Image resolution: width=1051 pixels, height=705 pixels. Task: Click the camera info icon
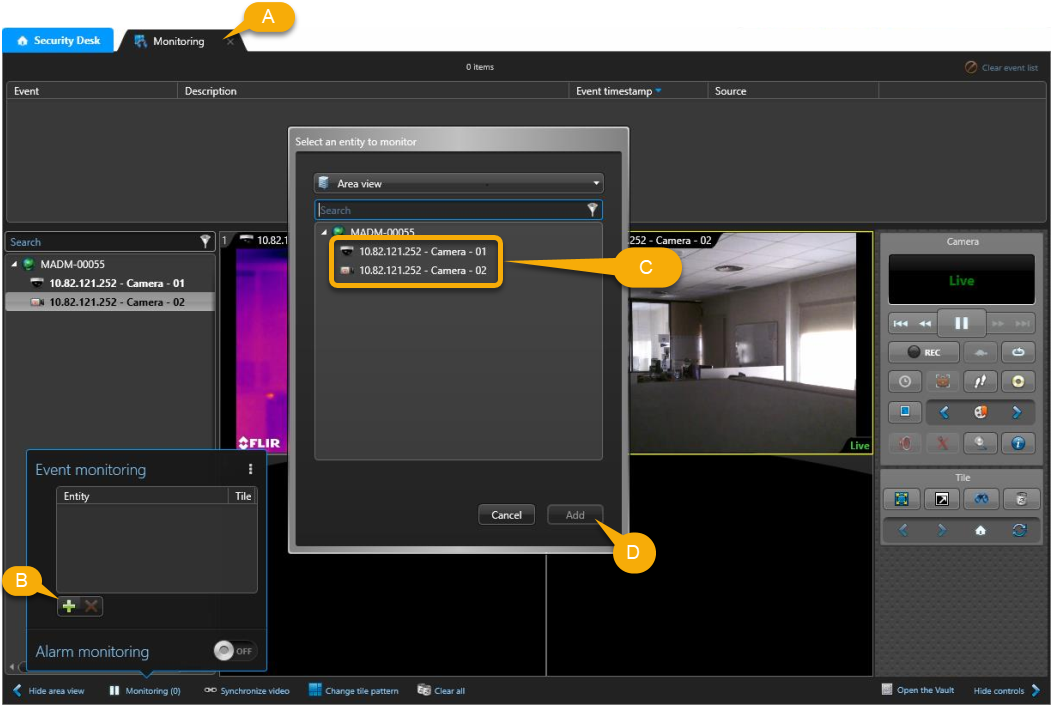point(1018,442)
